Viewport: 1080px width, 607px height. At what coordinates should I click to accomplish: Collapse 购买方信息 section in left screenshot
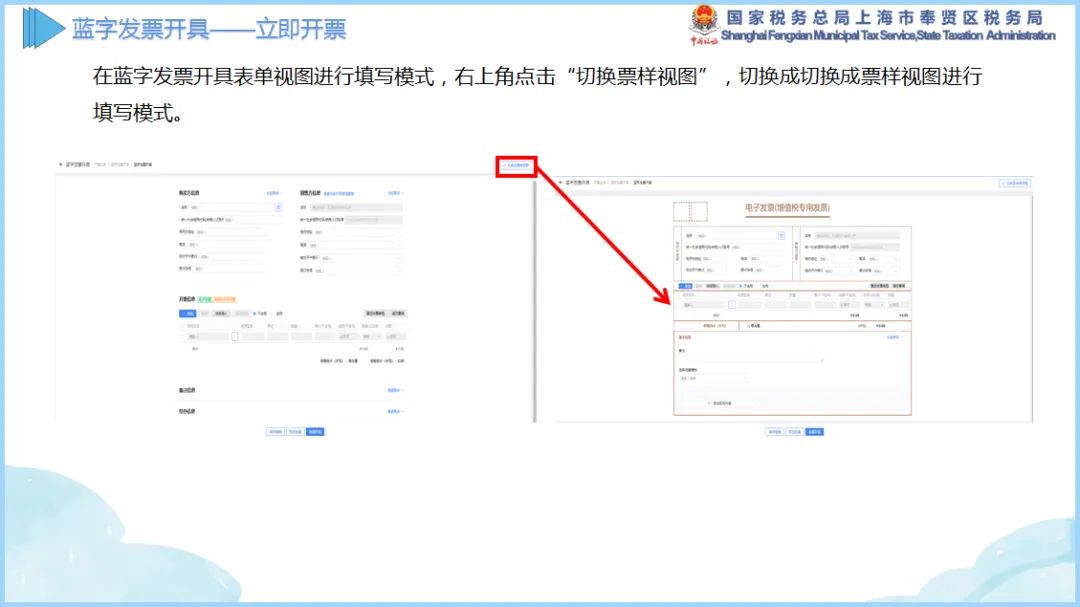coord(274,194)
